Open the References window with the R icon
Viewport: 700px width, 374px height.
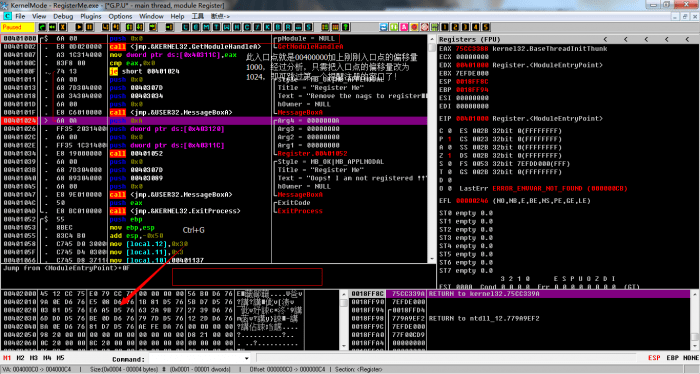click(288, 27)
